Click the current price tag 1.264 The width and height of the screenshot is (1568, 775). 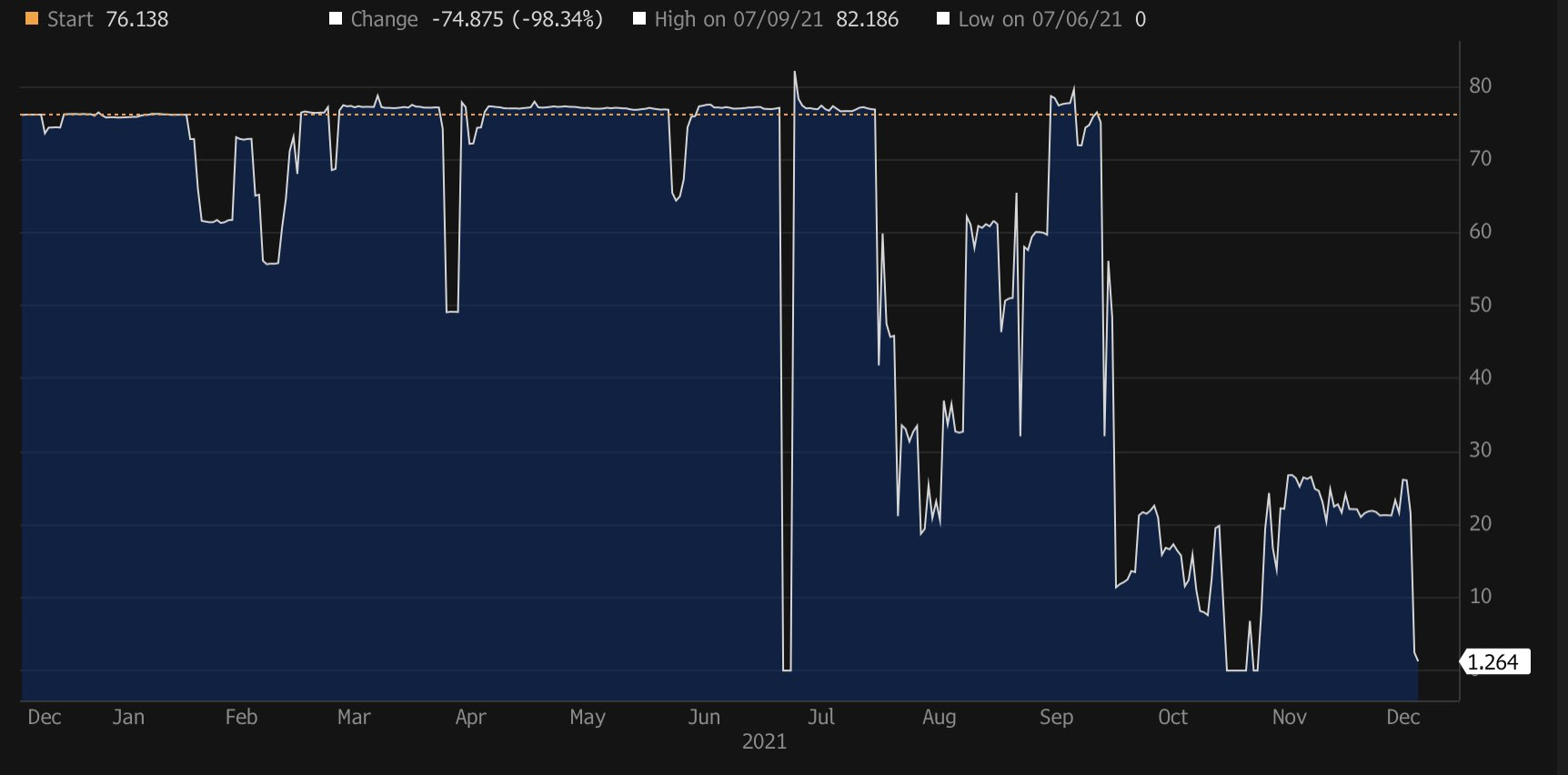1493,662
